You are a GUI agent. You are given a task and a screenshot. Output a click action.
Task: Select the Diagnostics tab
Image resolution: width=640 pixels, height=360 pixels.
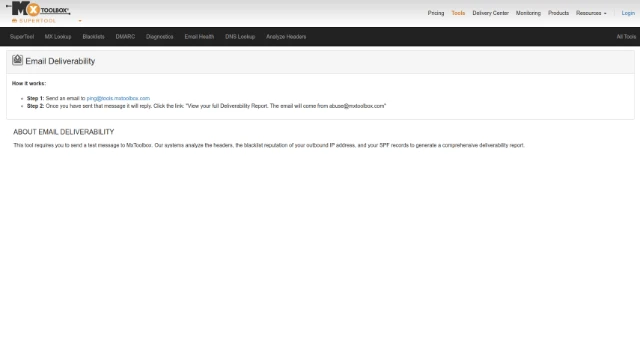click(x=160, y=37)
